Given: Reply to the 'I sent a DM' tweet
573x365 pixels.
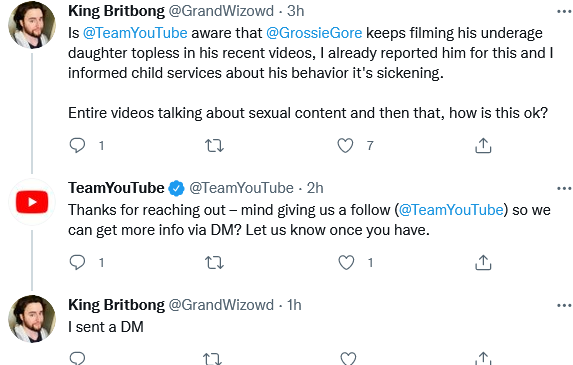Looking at the screenshot, I should coord(77,358).
